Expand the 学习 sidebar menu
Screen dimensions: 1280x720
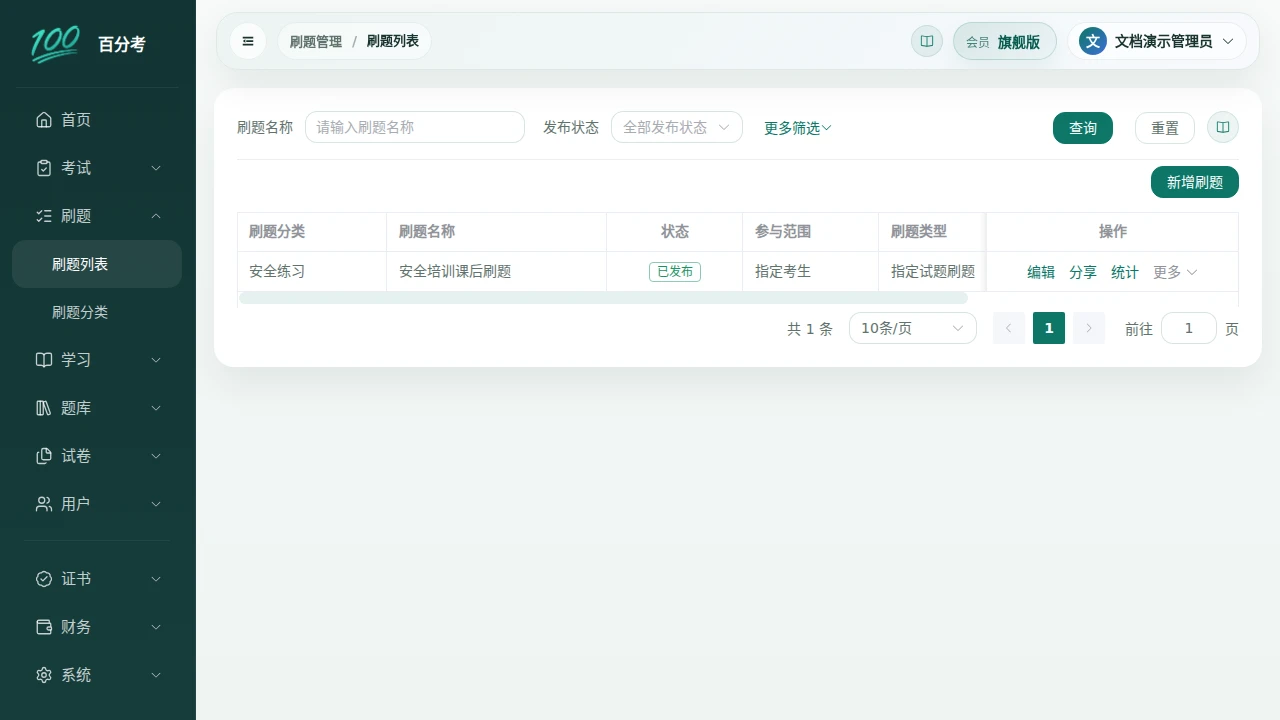pyautogui.click(x=98, y=360)
